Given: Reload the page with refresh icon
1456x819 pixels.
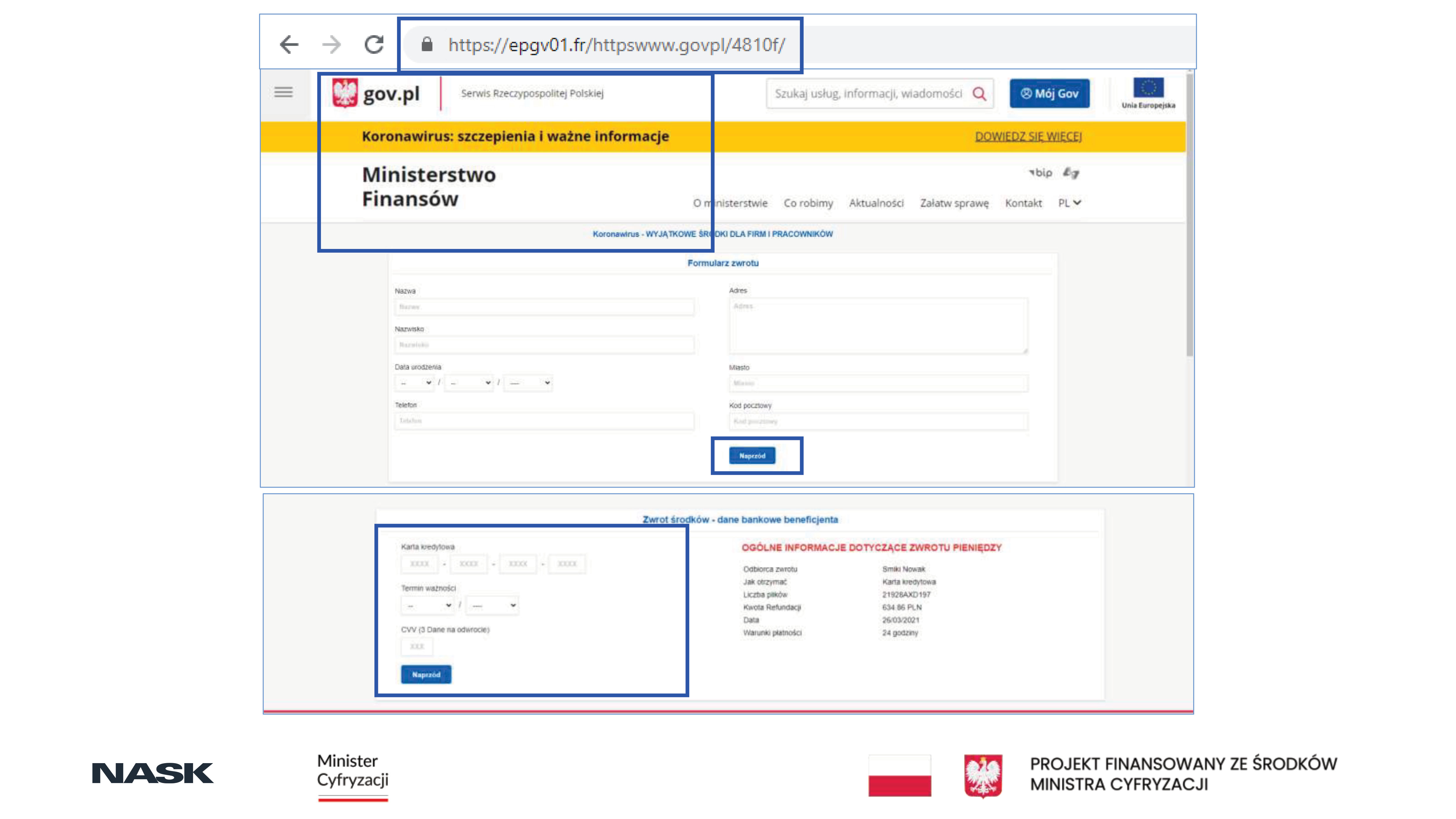Looking at the screenshot, I should pyautogui.click(x=374, y=44).
